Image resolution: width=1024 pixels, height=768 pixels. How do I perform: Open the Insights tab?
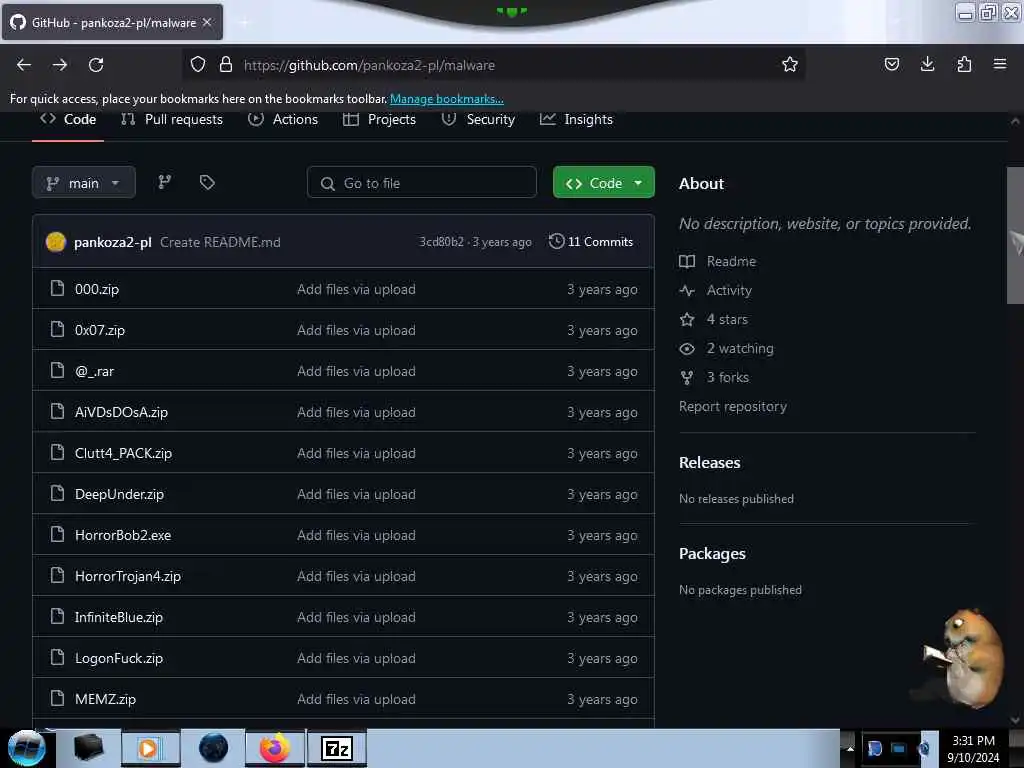tap(577, 120)
